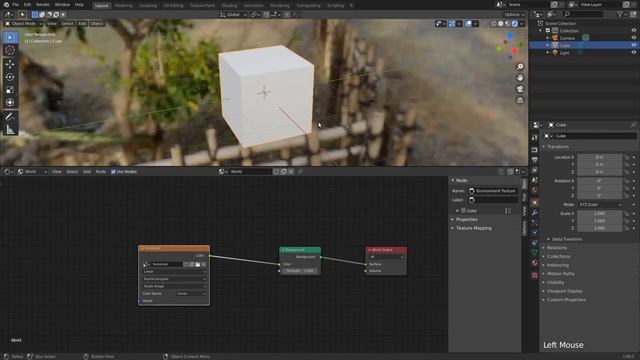The image size is (640, 360).
Task: Switch to the Shading workspace tab
Action: tap(229, 6)
